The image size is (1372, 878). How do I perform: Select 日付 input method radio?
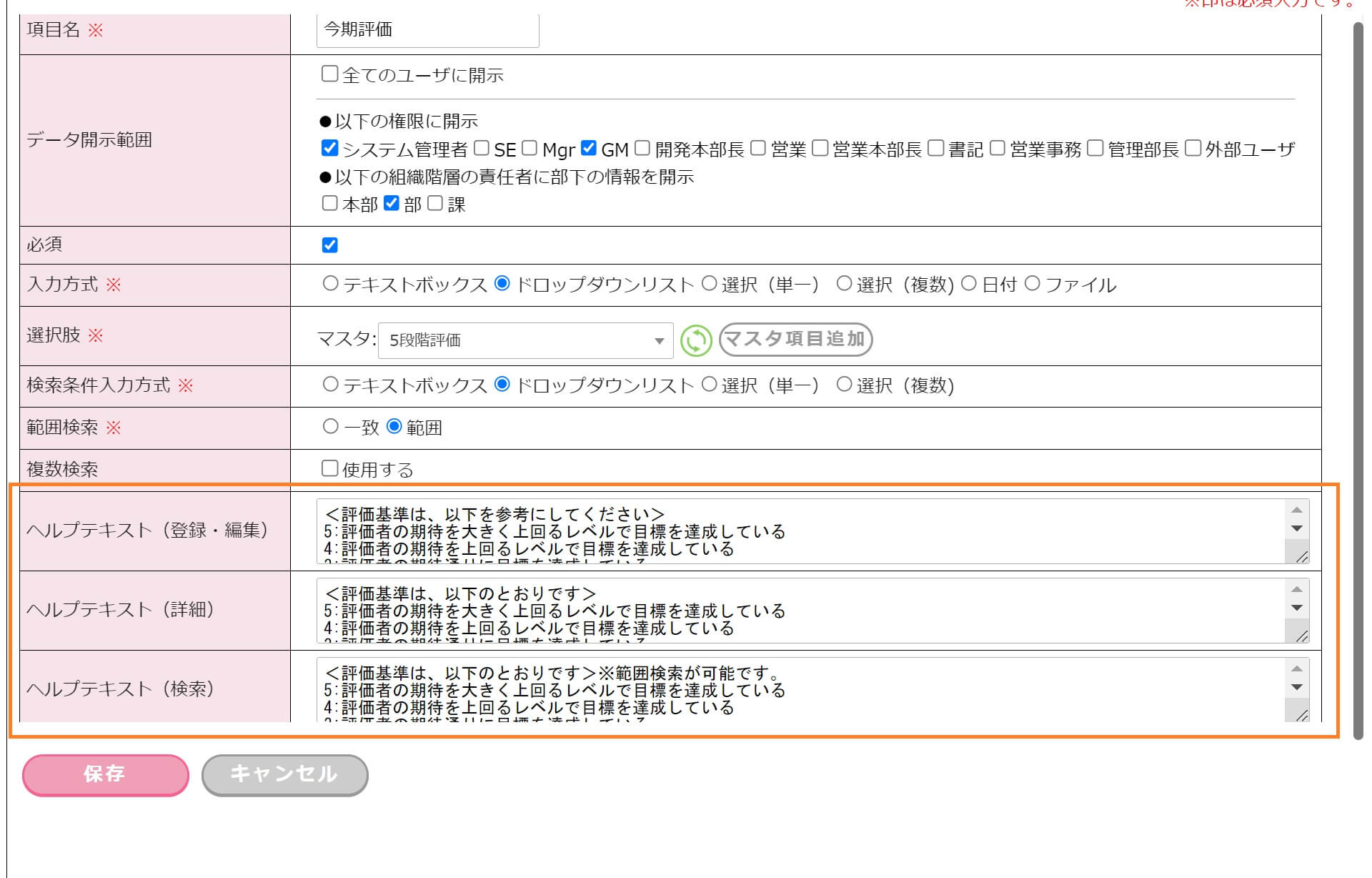click(x=968, y=283)
